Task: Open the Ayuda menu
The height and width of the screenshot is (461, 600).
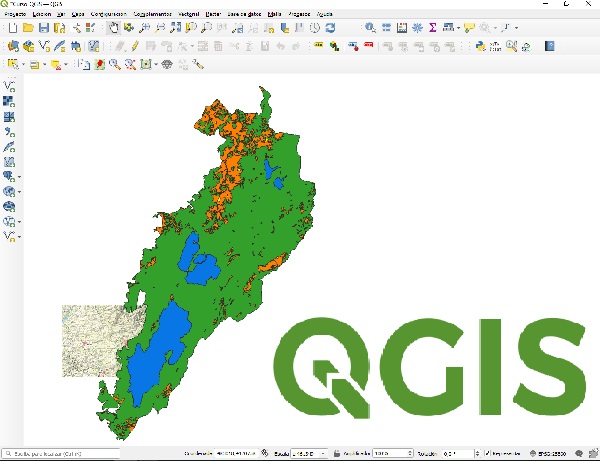Action: (x=324, y=14)
